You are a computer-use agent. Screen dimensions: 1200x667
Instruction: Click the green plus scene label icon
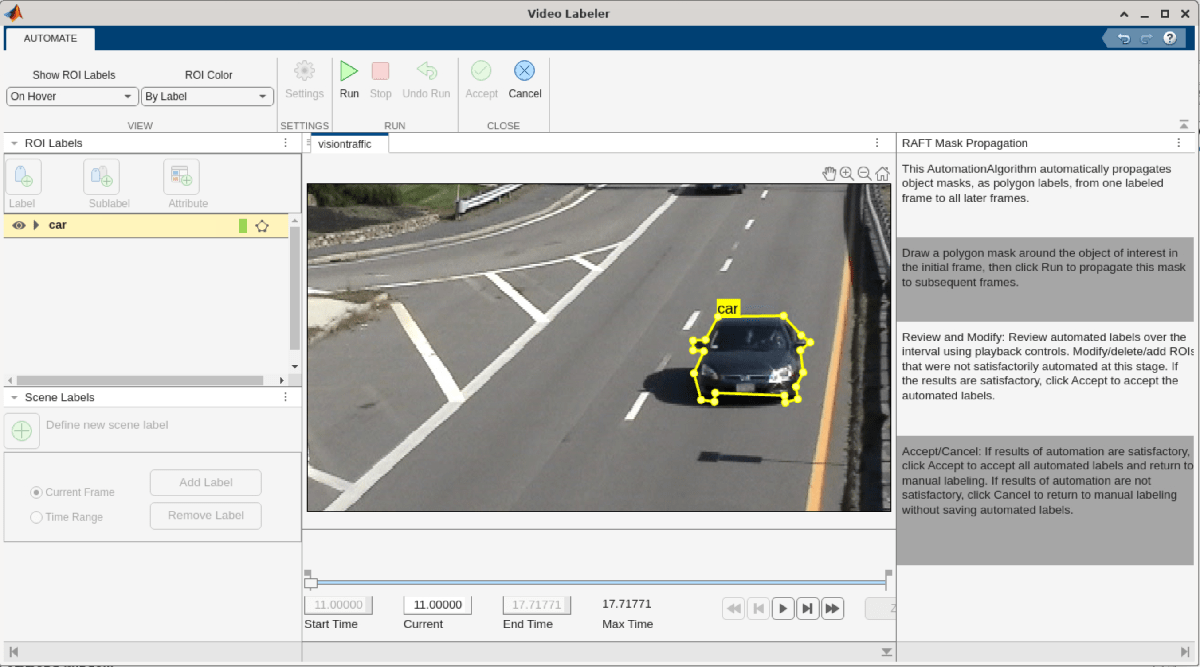pos(22,432)
